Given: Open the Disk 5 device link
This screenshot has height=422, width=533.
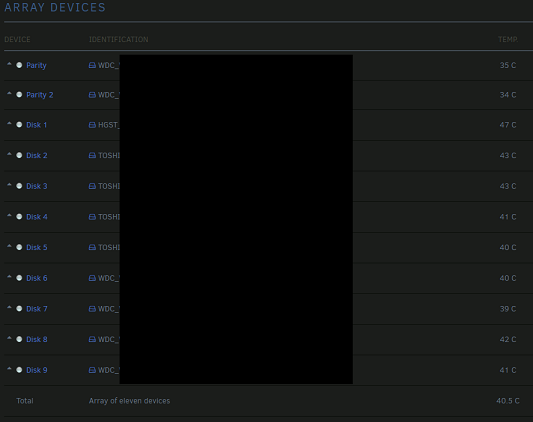Looking at the screenshot, I should pyautogui.click(x=37, y=247).
